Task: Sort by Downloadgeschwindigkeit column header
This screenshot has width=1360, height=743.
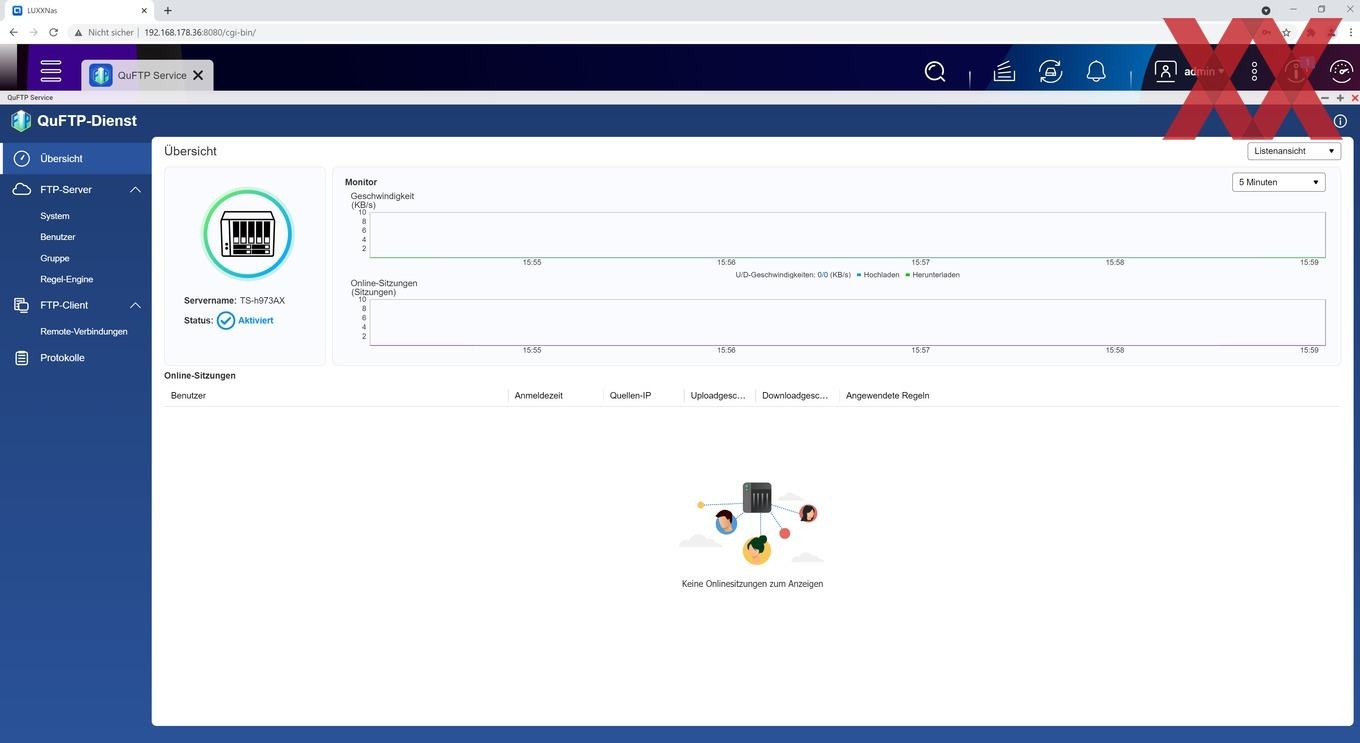Action: 795,396
